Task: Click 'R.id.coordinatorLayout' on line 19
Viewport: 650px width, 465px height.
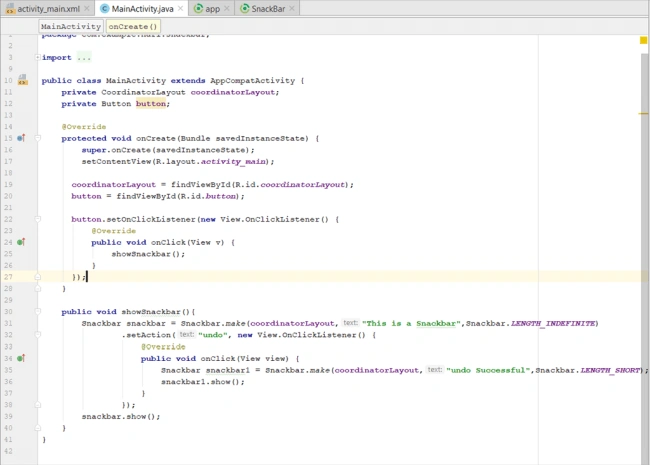Action: 291,184
